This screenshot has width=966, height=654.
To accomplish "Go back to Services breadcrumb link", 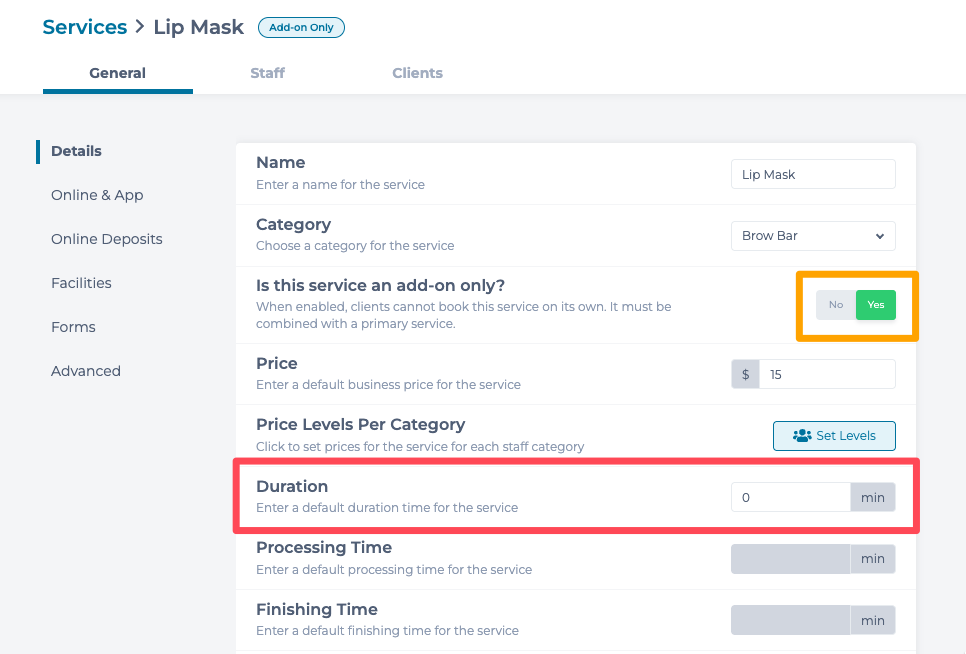I will (85, 27).
